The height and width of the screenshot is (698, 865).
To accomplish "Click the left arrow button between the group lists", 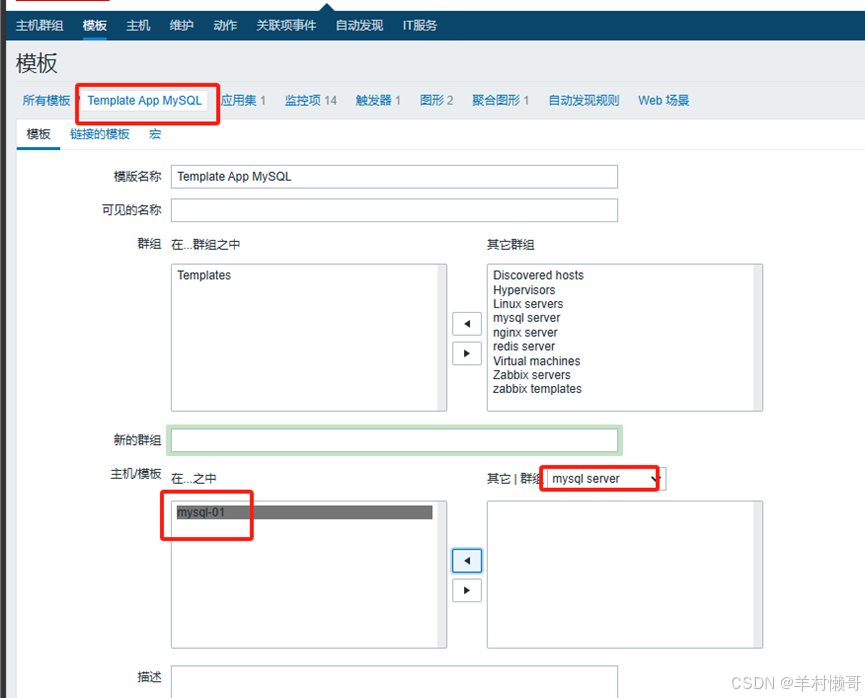I will coord(467,324).
